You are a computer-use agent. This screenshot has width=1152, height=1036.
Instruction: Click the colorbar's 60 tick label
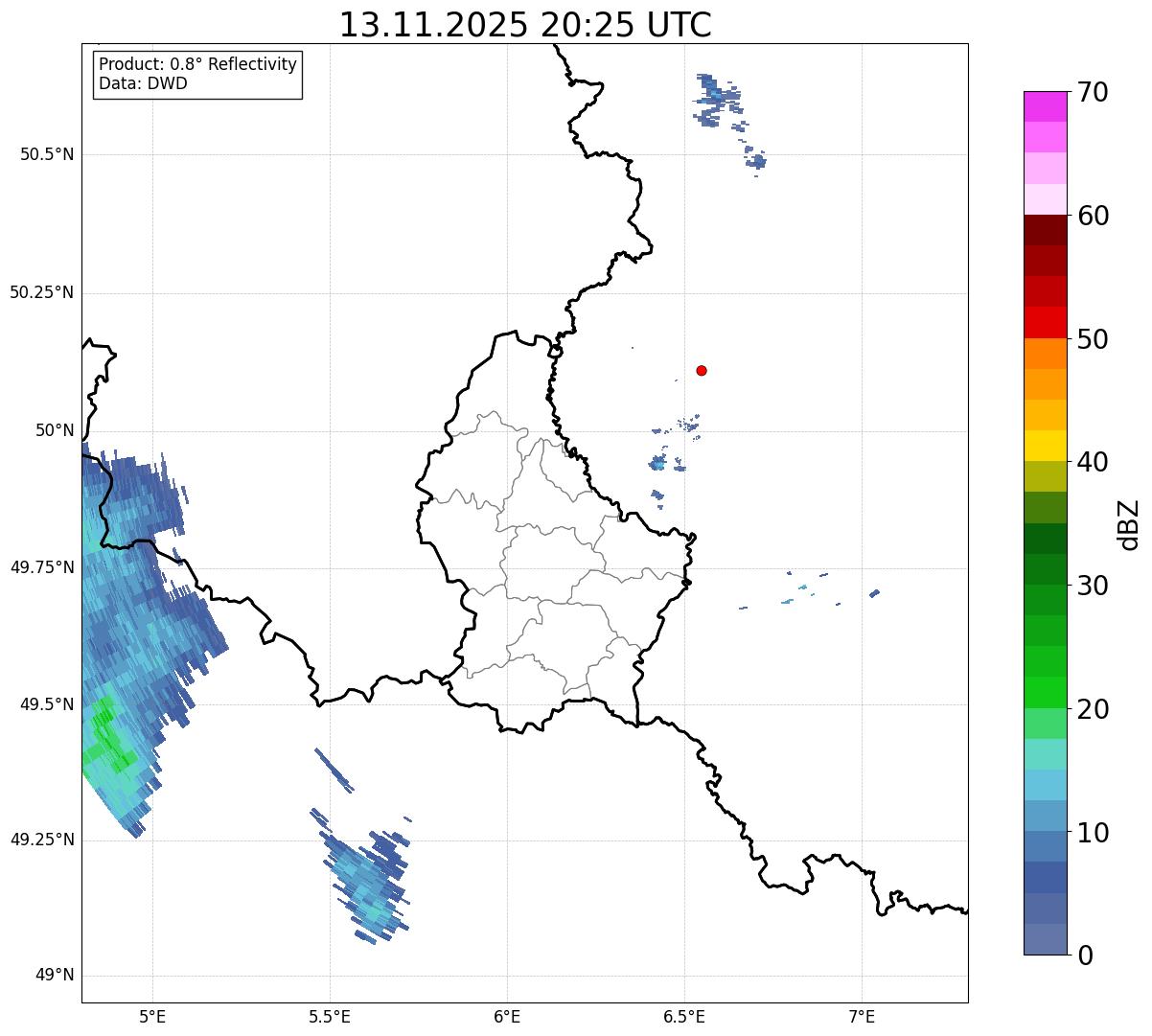point(1093,216)
